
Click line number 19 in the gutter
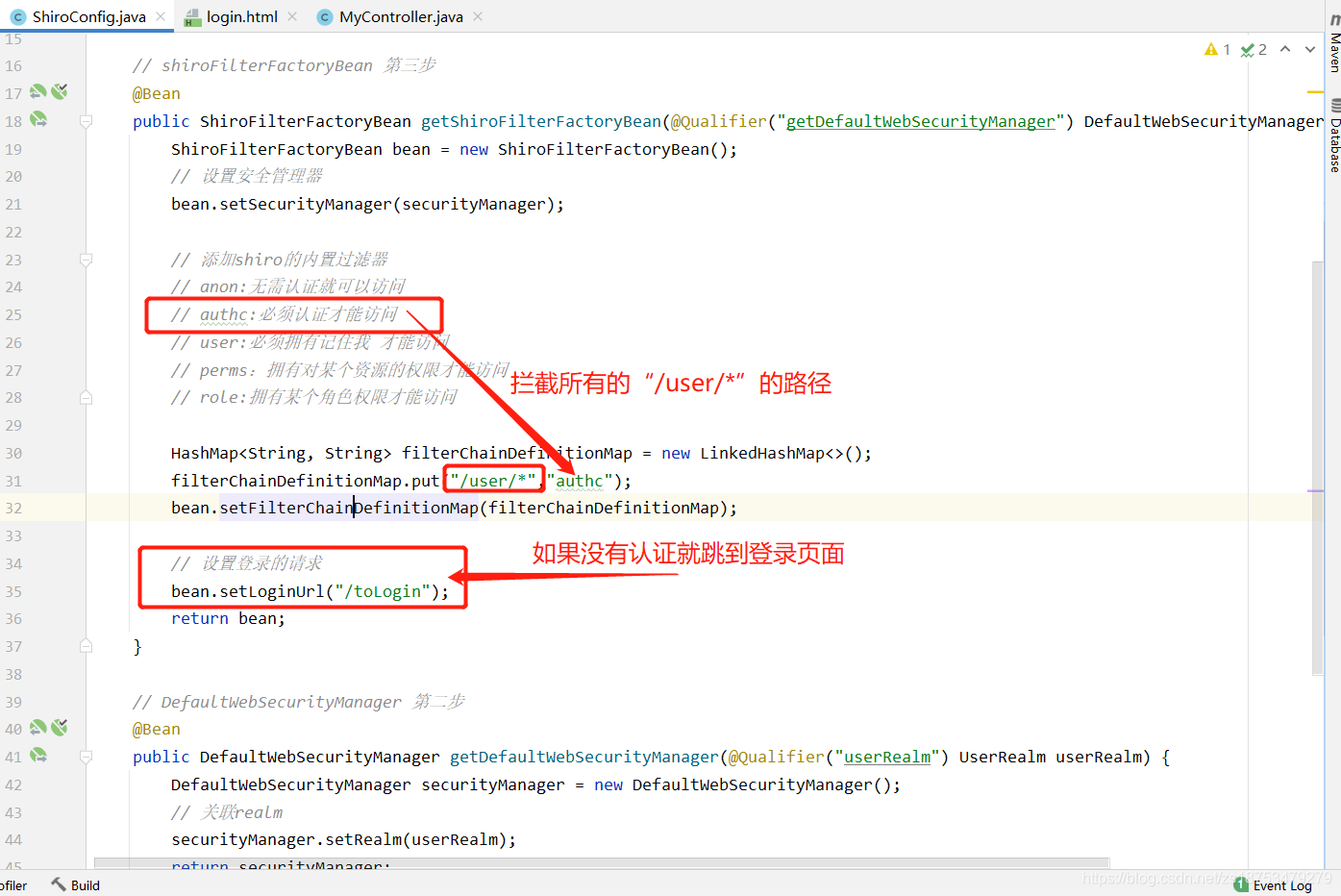13,149
